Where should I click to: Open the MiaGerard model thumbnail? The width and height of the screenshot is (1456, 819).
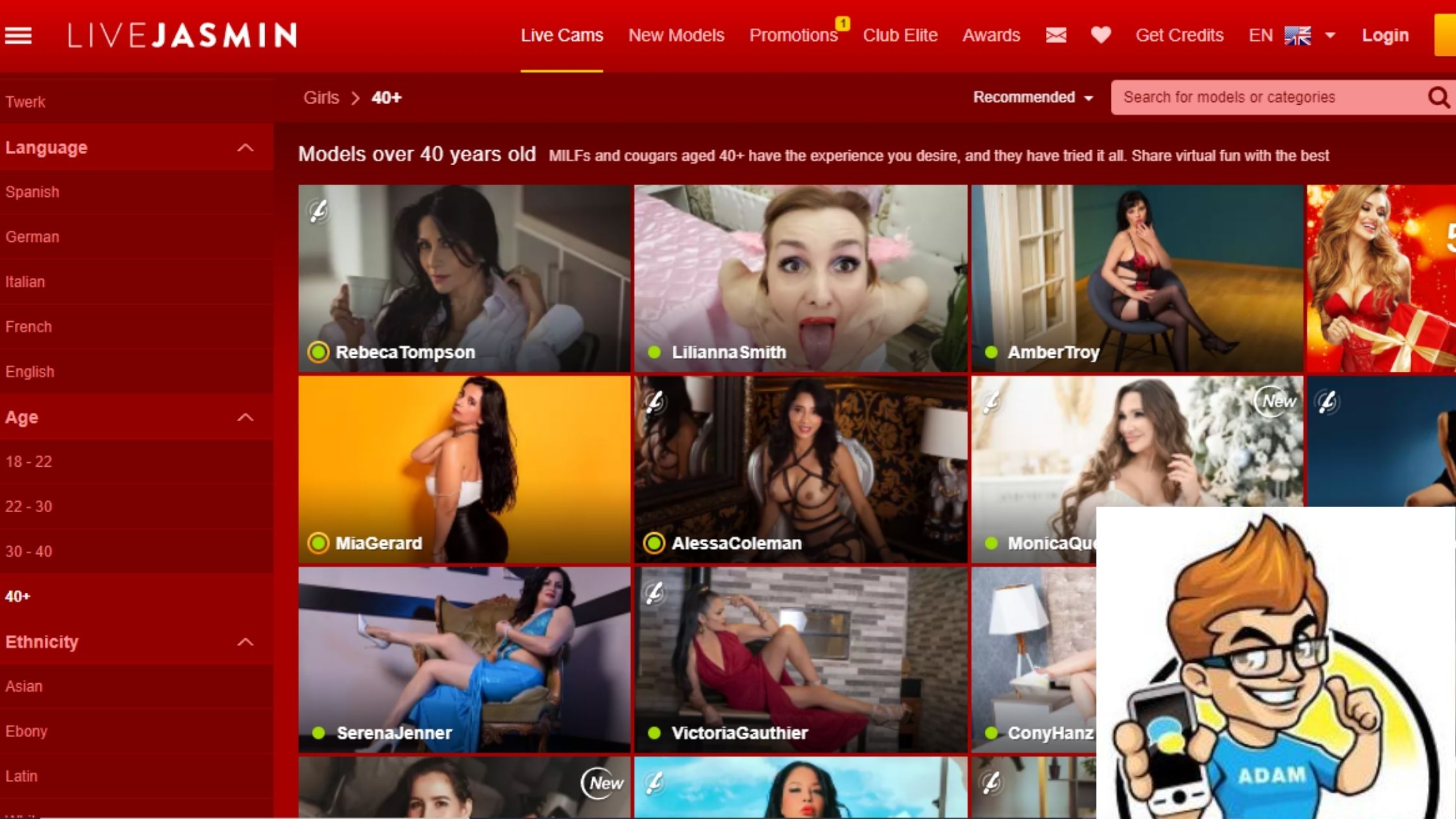tap(464, 469)
